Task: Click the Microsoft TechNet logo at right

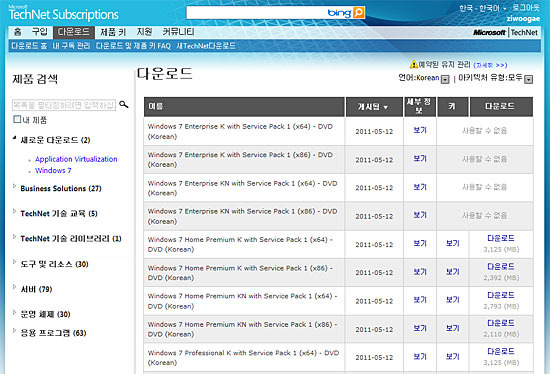Action: [505, 32]
